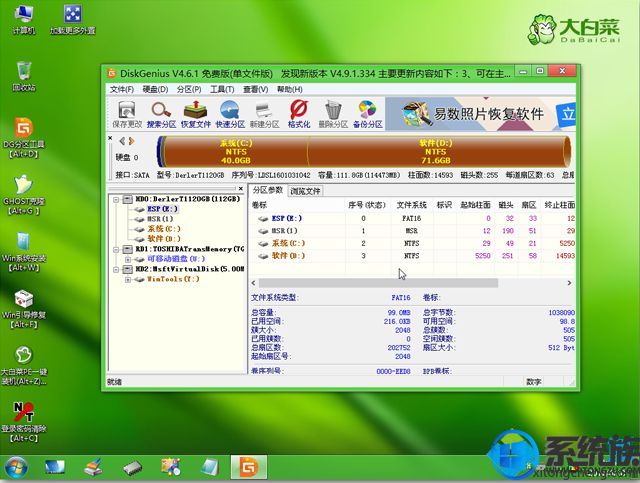This screenshot has width=640, height=483.
Task: Click the 新建分区 new partition icon
Action: point(264,114)
